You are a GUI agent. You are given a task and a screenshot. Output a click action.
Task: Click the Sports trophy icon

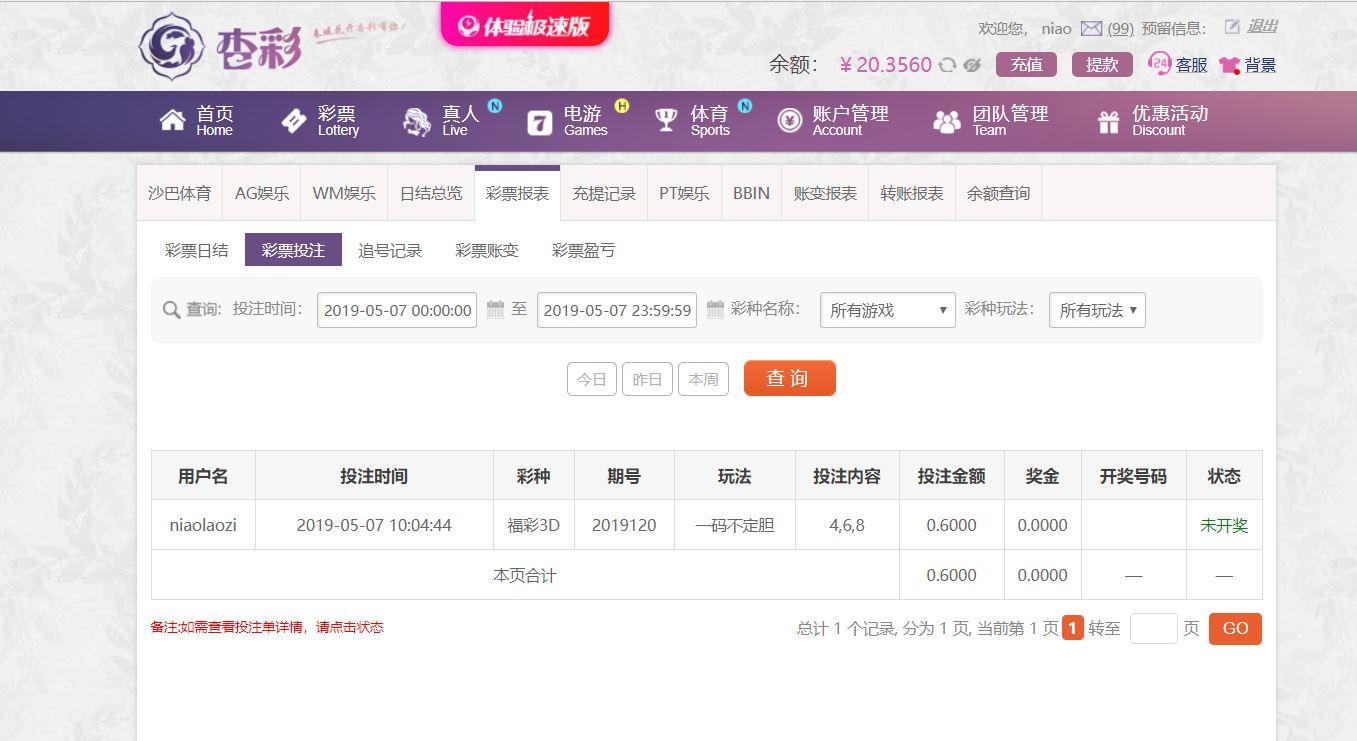point(666,121)
